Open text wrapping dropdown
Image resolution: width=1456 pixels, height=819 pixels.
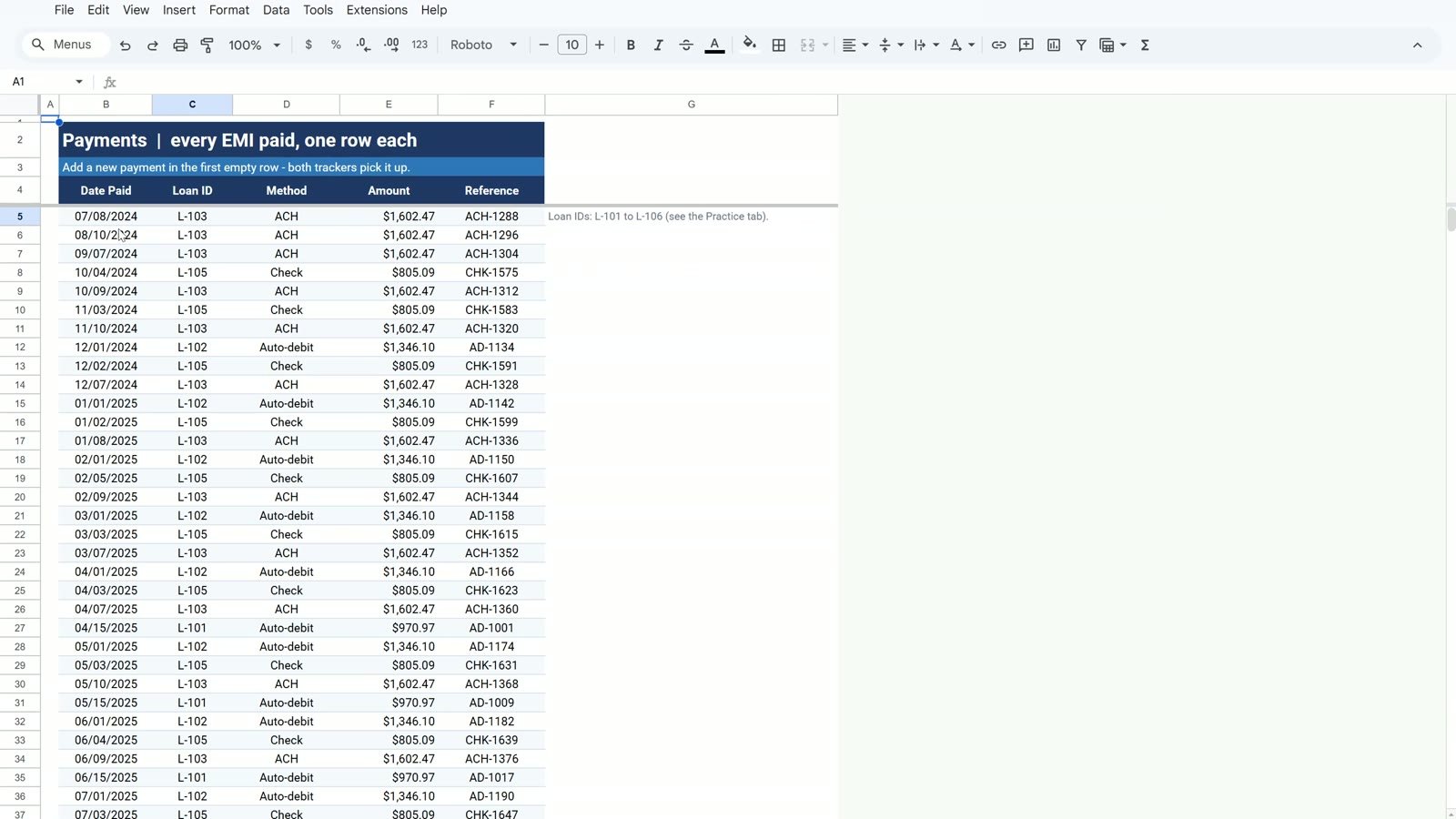(x=925, y=45)
